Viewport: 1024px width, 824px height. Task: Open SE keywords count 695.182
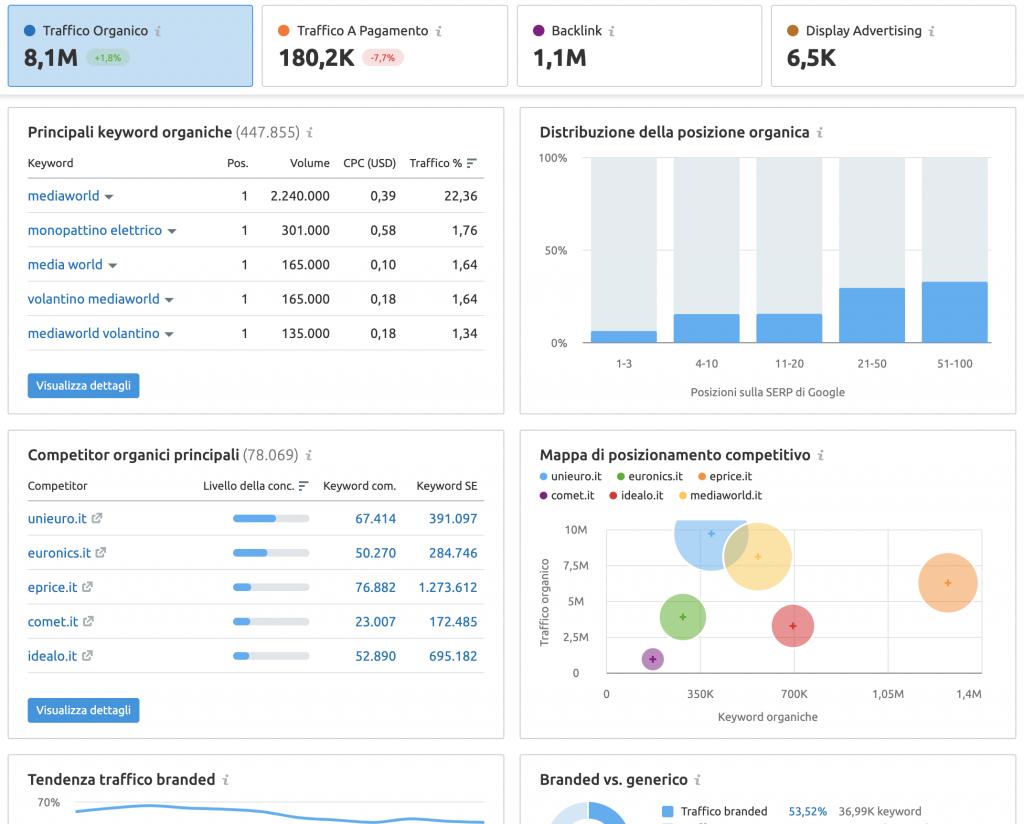453,656
